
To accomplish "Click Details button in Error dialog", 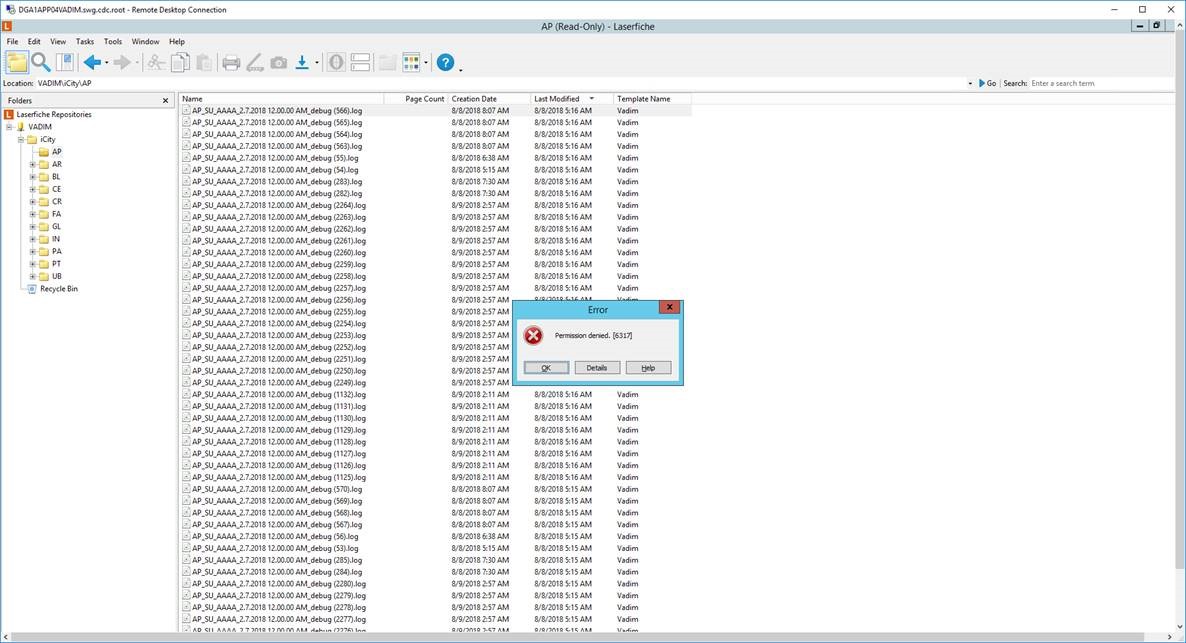I will tap(597, 368).
